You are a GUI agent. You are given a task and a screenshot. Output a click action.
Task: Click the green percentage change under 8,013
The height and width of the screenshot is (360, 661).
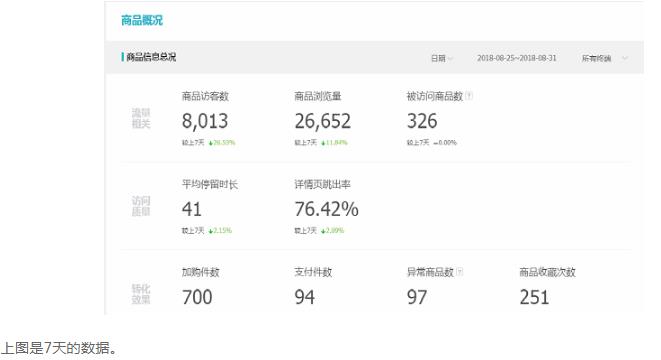coord(222,142)
